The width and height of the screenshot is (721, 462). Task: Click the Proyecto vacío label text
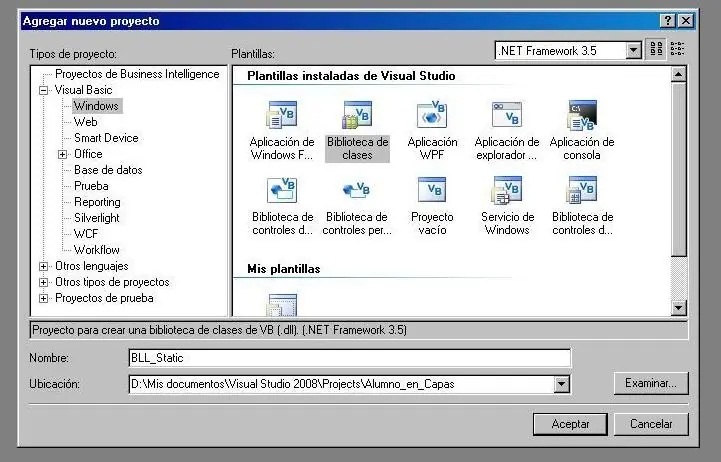coord(432,223)
